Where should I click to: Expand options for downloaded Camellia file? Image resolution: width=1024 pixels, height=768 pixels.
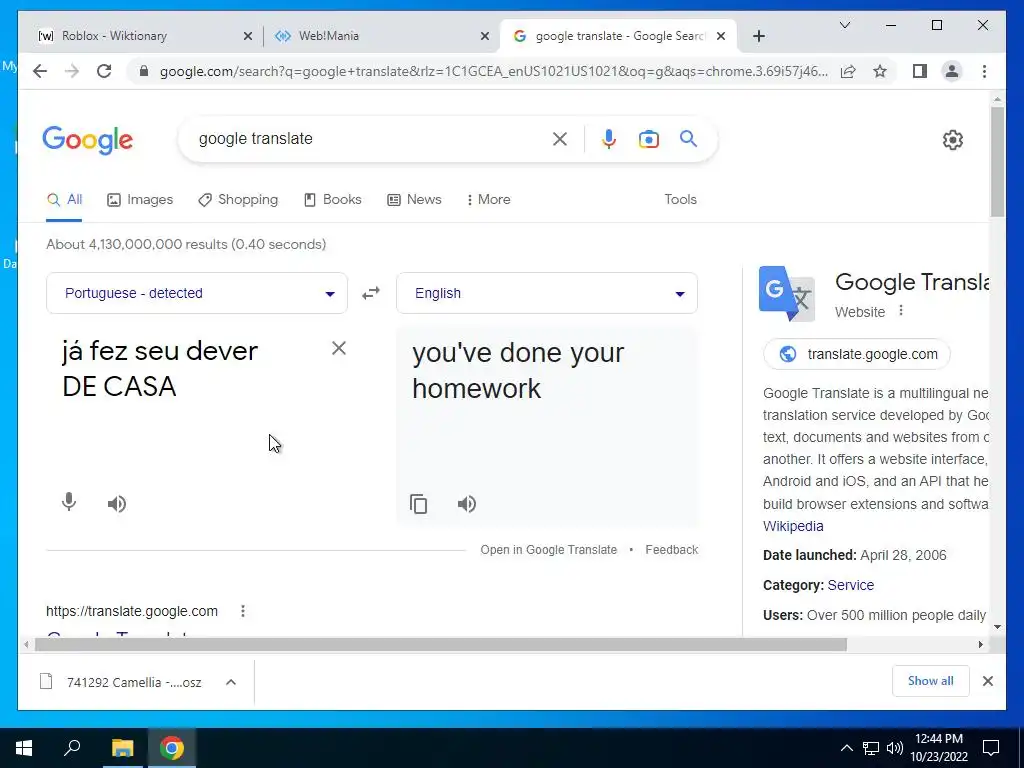point(231,682)
